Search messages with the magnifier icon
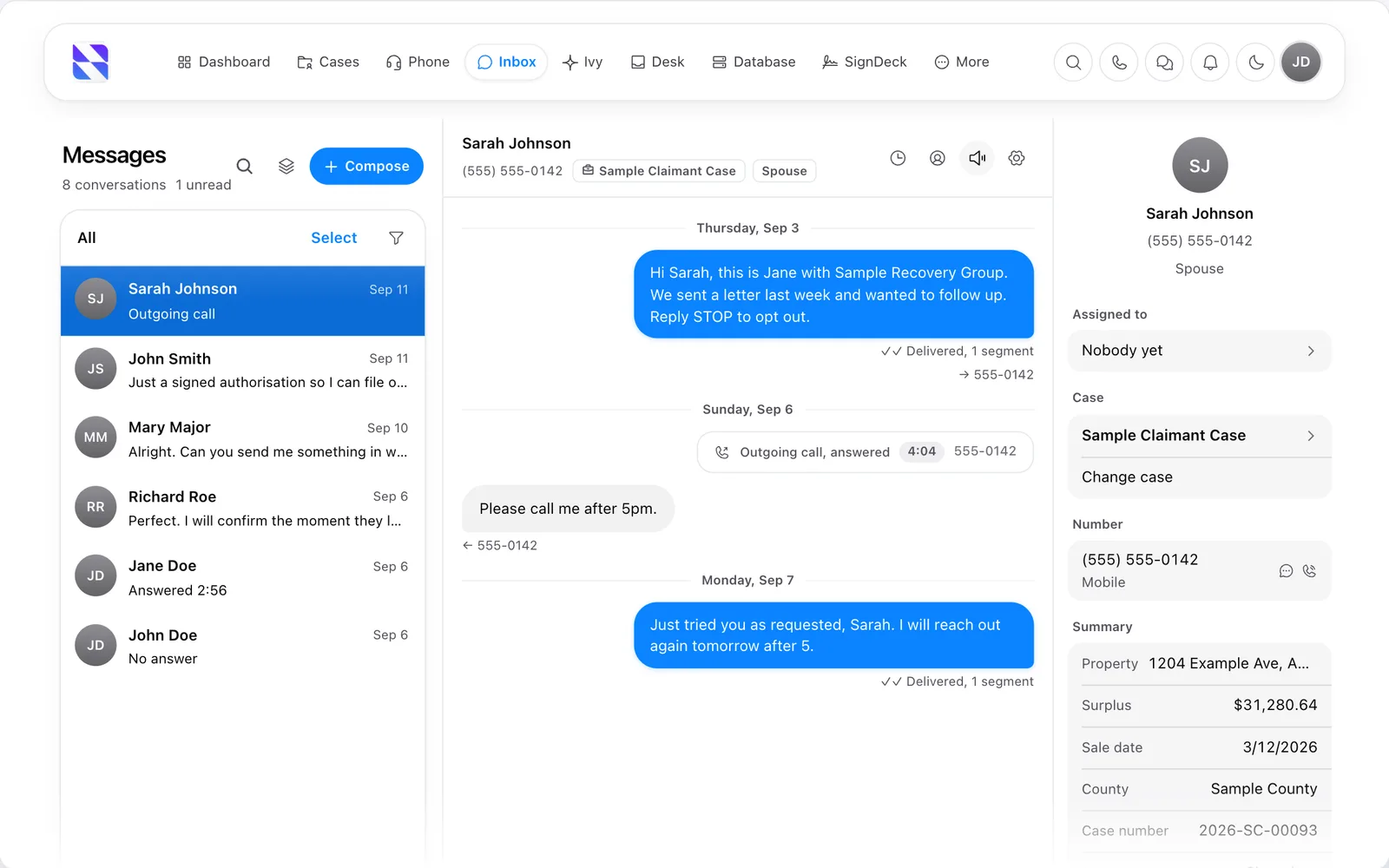The image size is (1389, 868). 245,166
